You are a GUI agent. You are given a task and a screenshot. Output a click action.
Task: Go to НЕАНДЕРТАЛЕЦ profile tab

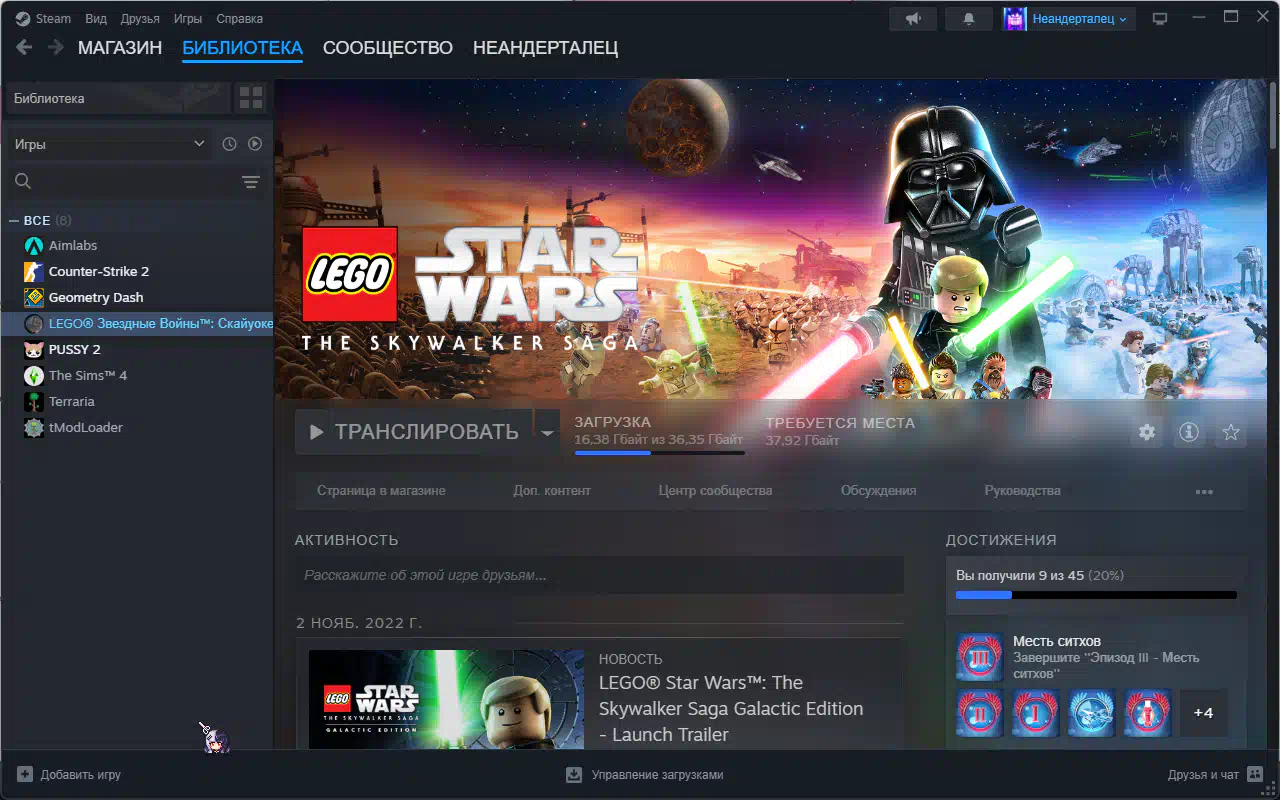tap(545, 48)
